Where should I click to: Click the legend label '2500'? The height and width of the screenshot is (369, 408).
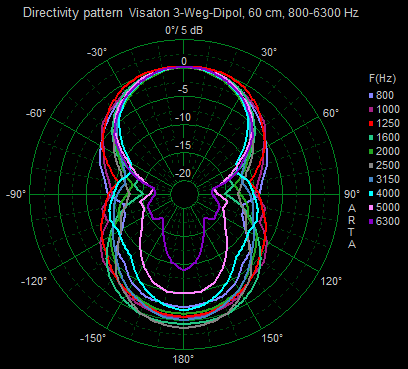[388, 165]
